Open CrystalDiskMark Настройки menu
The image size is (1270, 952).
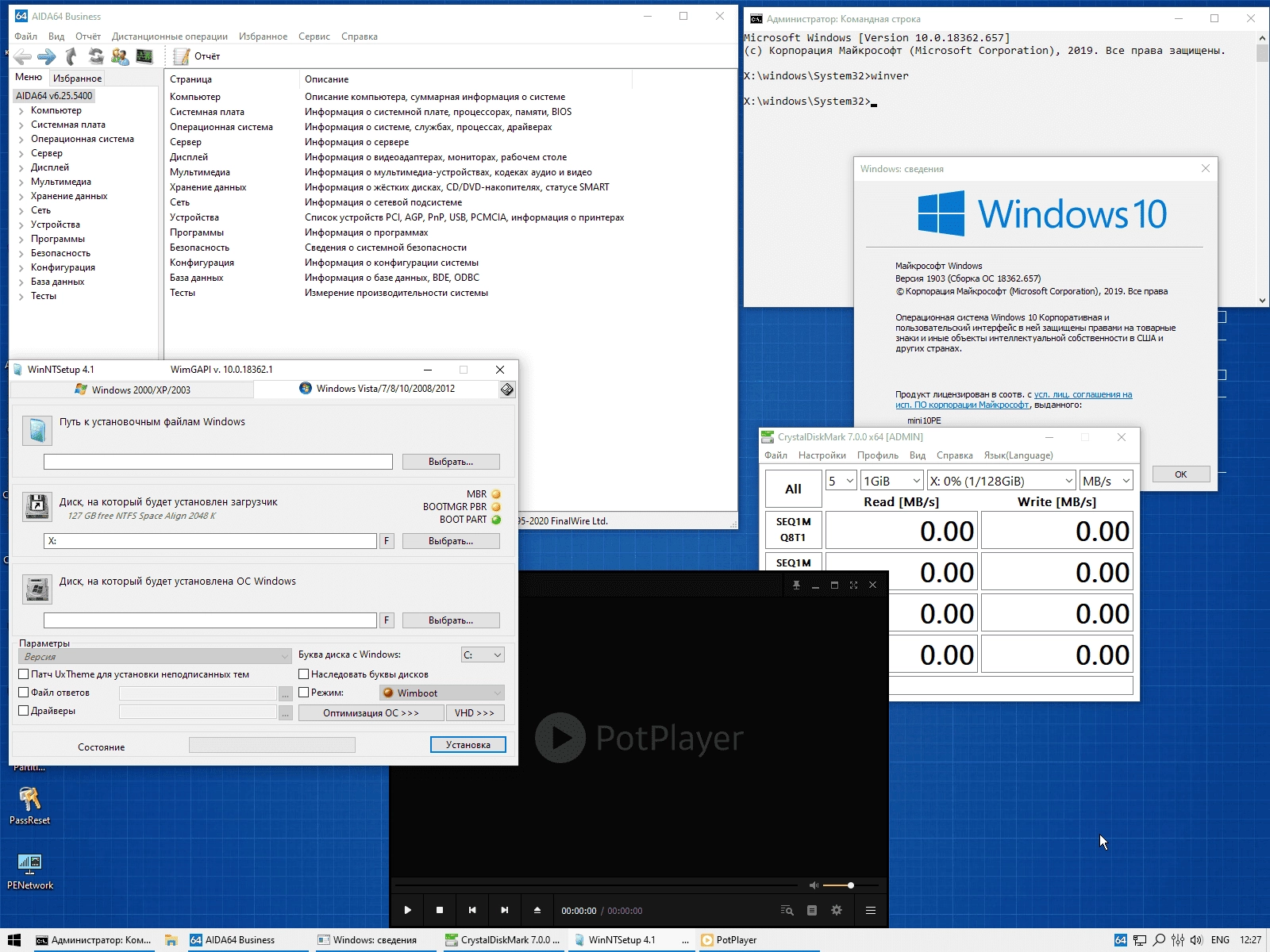(x=822, y=455)
